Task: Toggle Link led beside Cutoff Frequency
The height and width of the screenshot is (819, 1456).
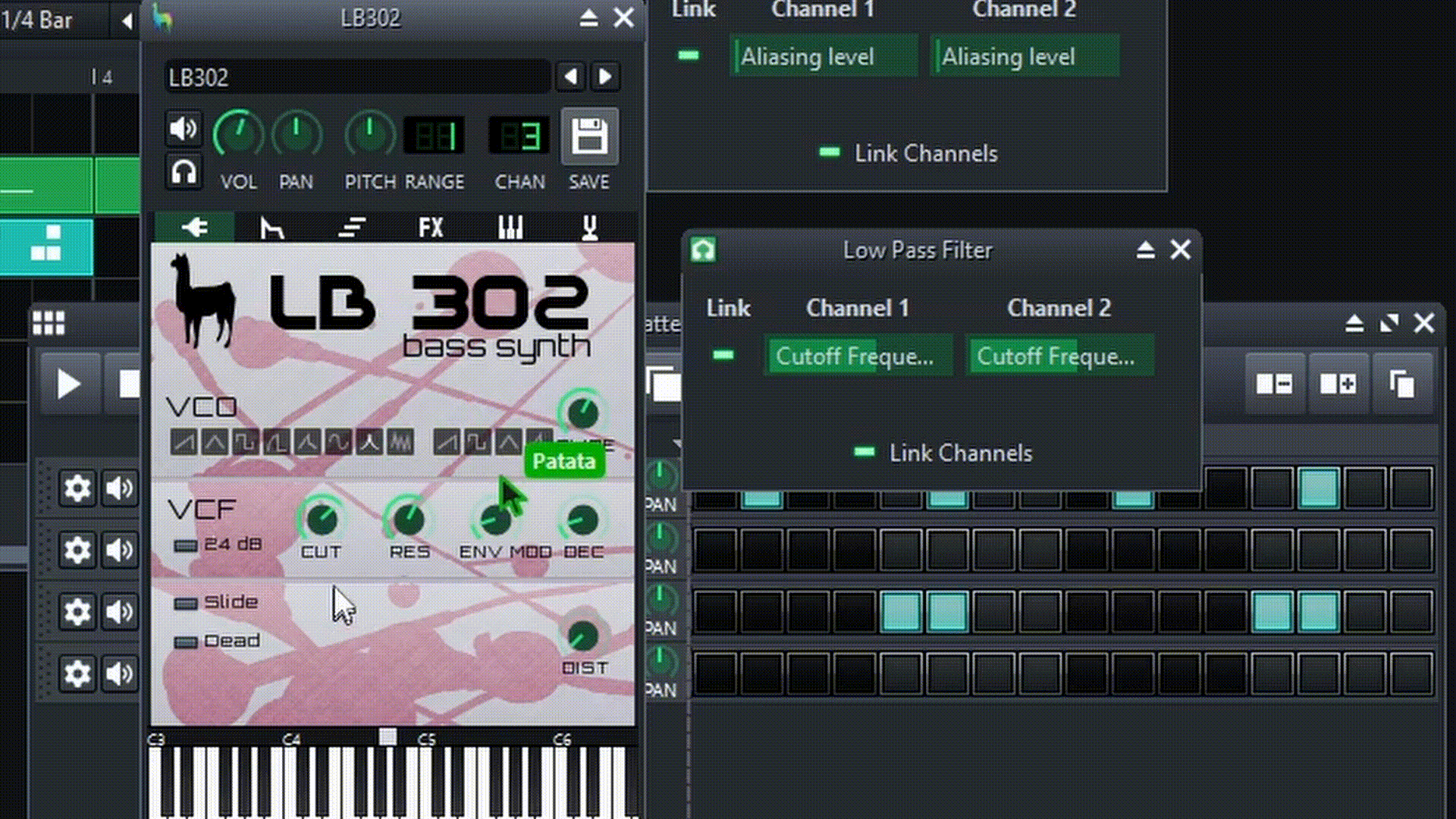Action: point(723,355)
